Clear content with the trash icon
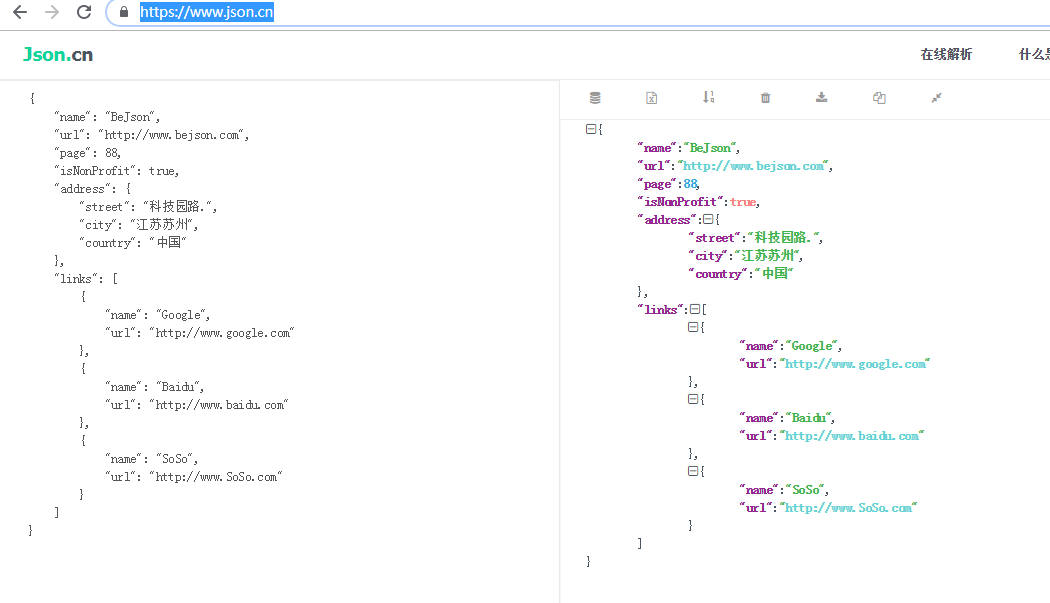The height and width of the screenshot is (603, 1050). (765, 98)
